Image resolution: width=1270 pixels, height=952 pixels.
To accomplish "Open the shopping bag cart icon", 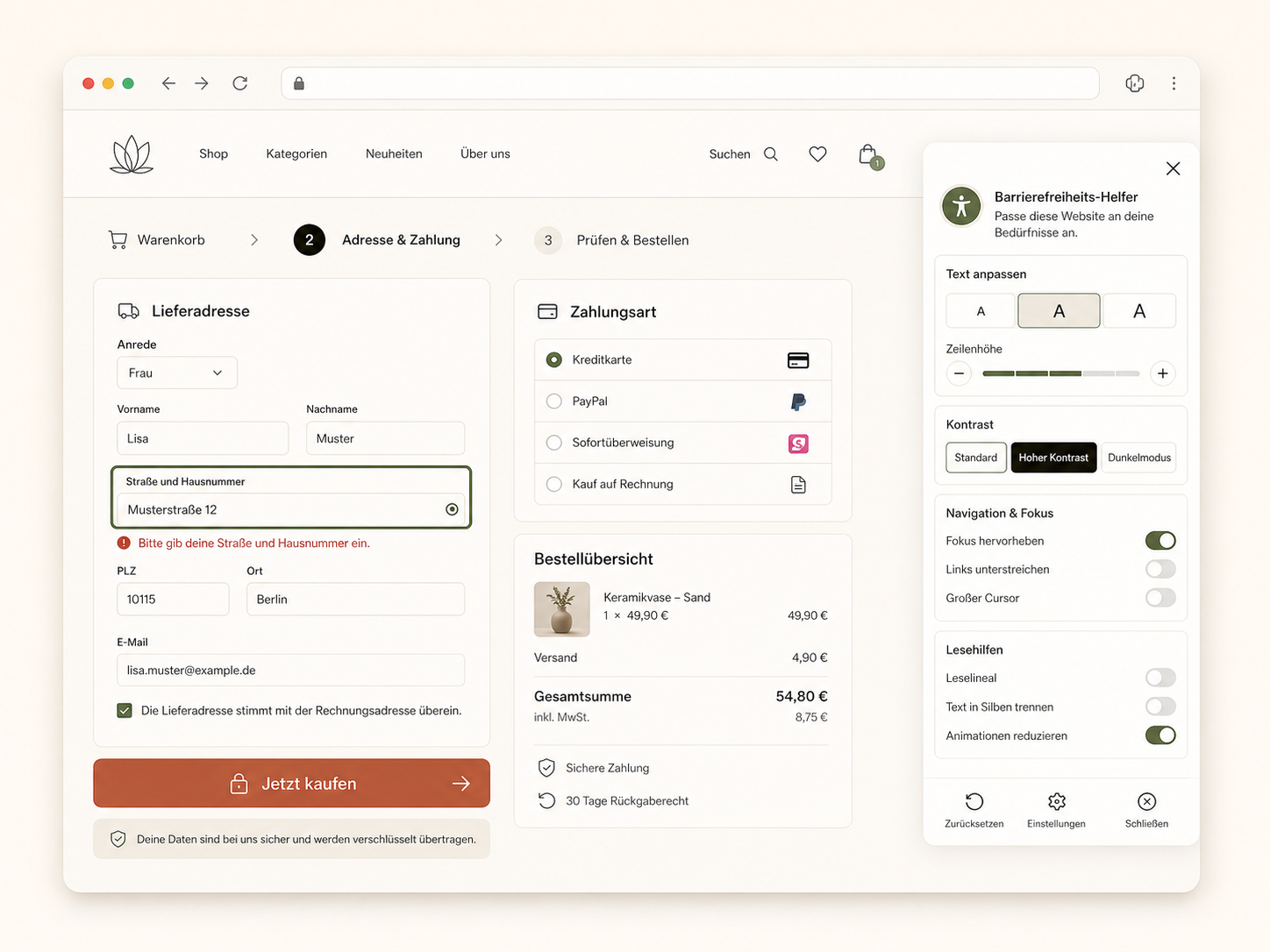I will (869, 156).
